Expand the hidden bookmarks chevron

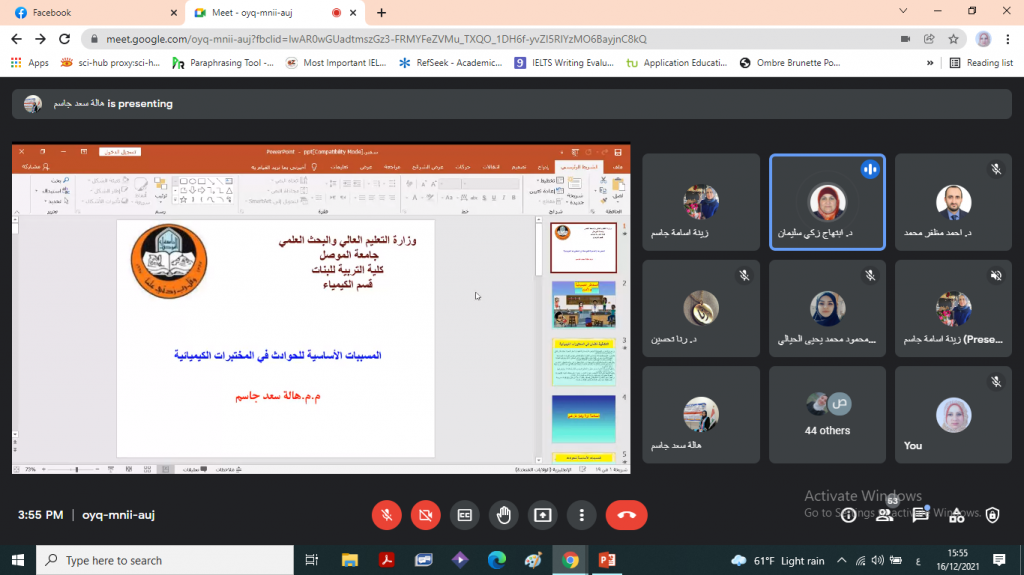pyautogui.click(x=930, y=62)
